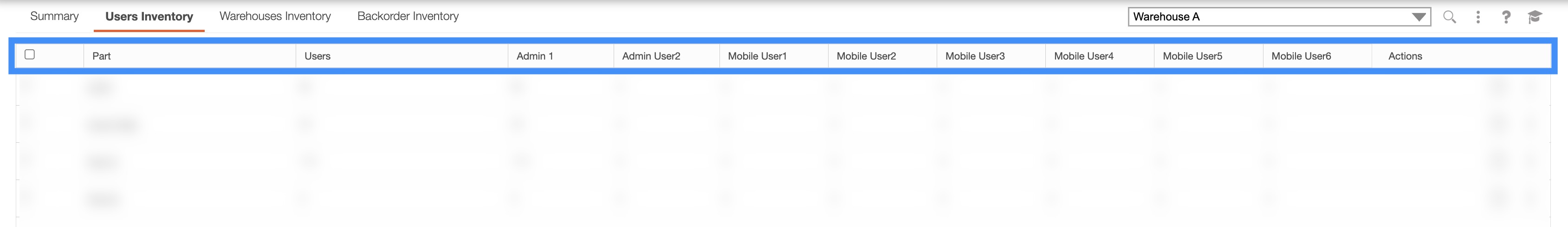Select the Users Inventory tab
Screen dimensions: 1568x227
(x=149, y=16)
